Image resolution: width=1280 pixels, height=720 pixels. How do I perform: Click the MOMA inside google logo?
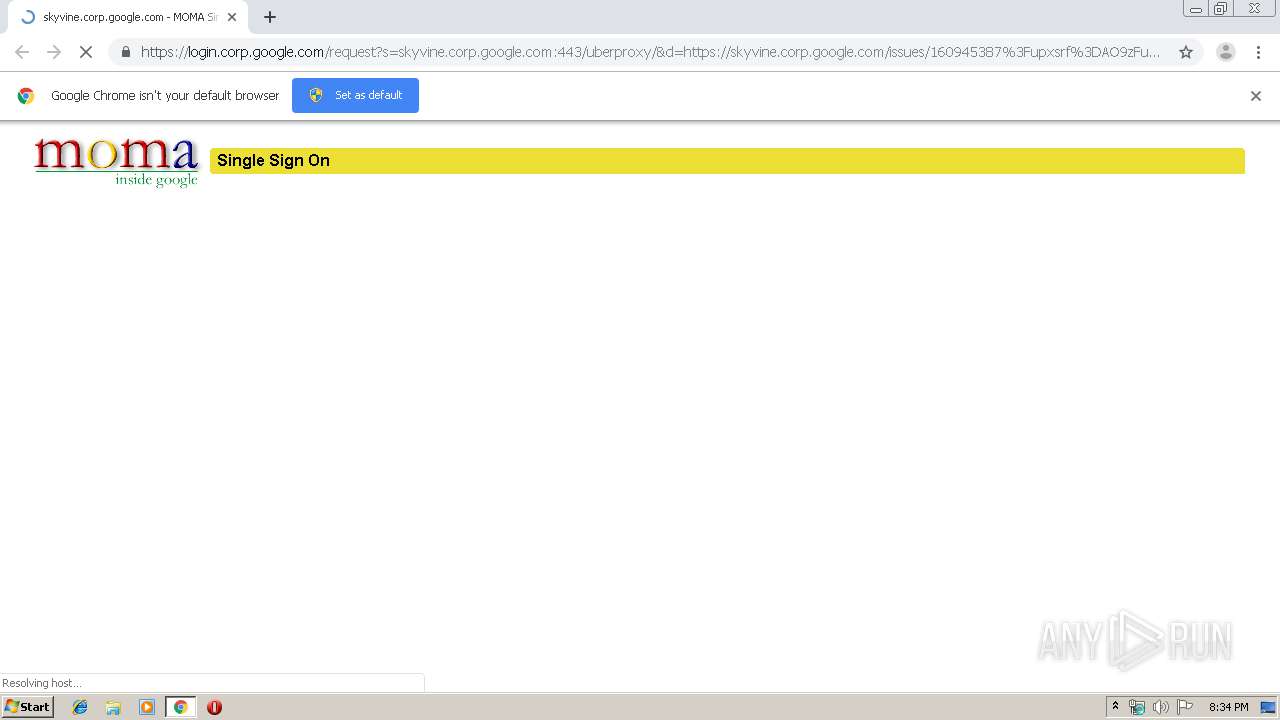[x=116, y=161]
